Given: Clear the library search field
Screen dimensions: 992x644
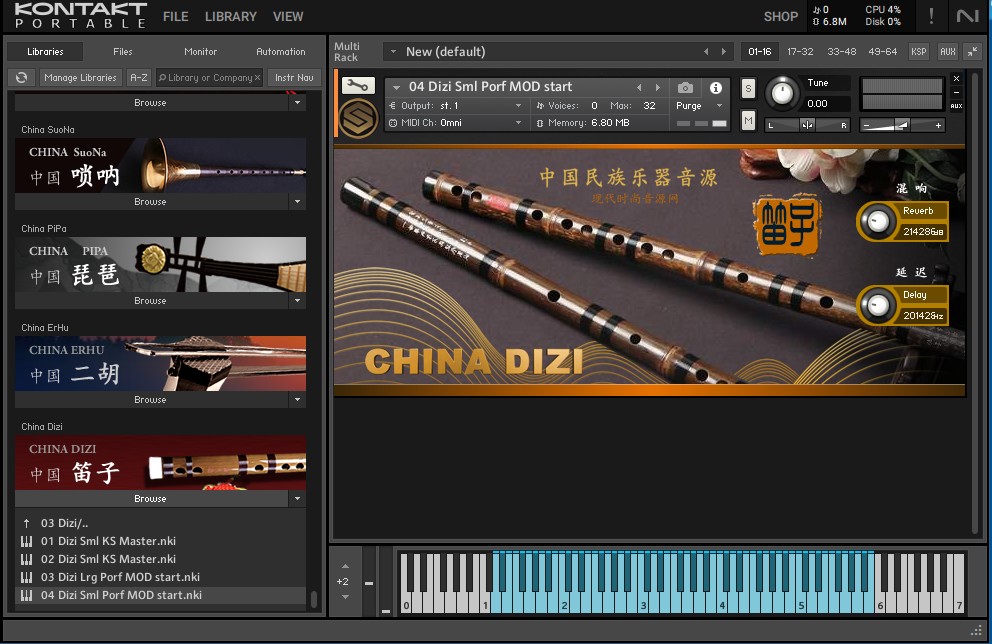Looking at the screenshot, I should (257, 78).
